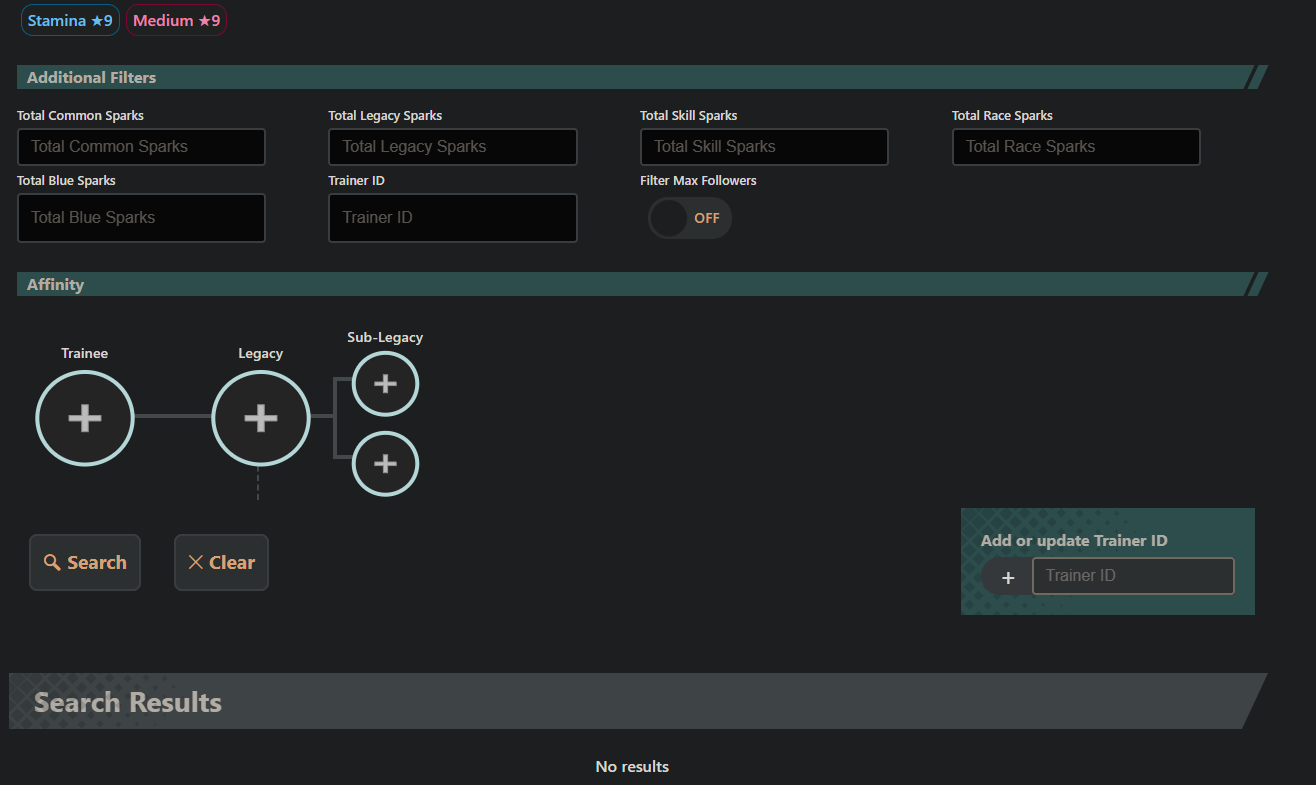Screen dimensions: 1316x785
Task: Toggle the Filter Max Followers switch
Action: 690,218
